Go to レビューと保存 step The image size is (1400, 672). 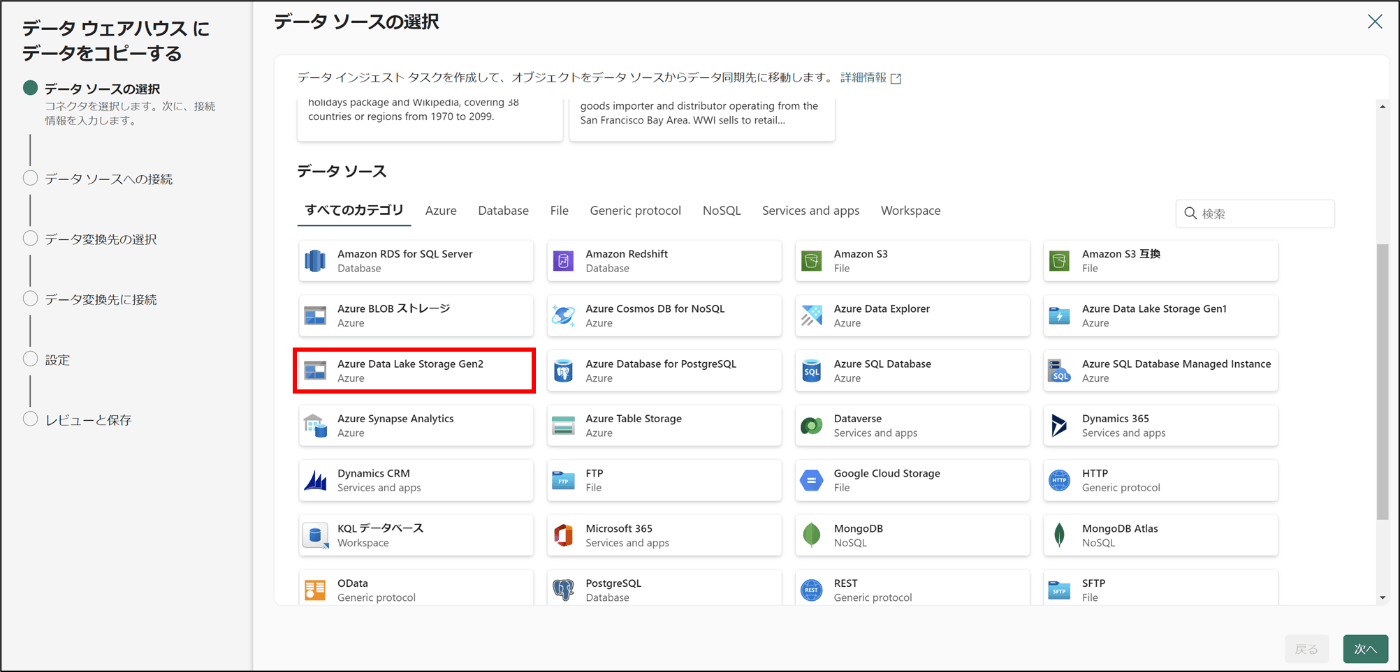pos(77,420)
